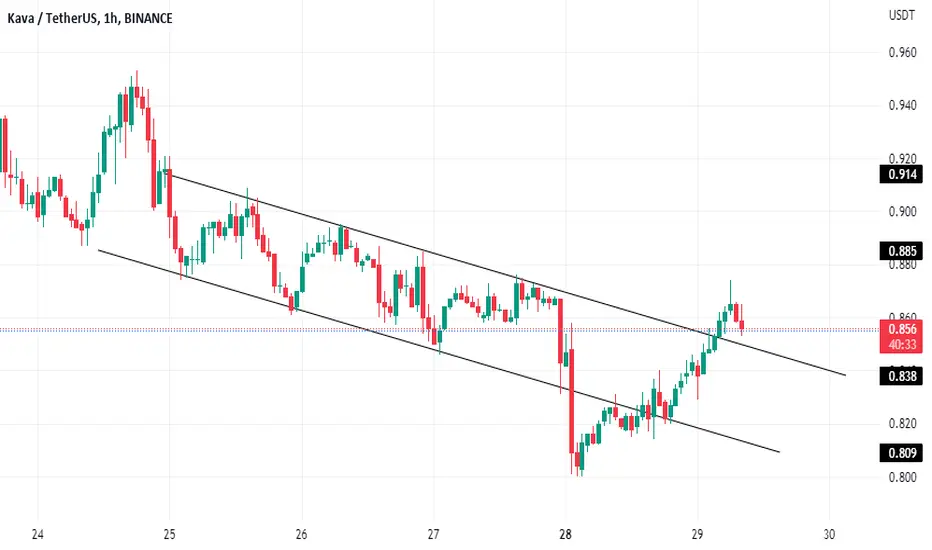The image size is (932, 550).
Task: Click the red 0.856 current price tag
Action: pyautogui.click(x=901, y=329)
